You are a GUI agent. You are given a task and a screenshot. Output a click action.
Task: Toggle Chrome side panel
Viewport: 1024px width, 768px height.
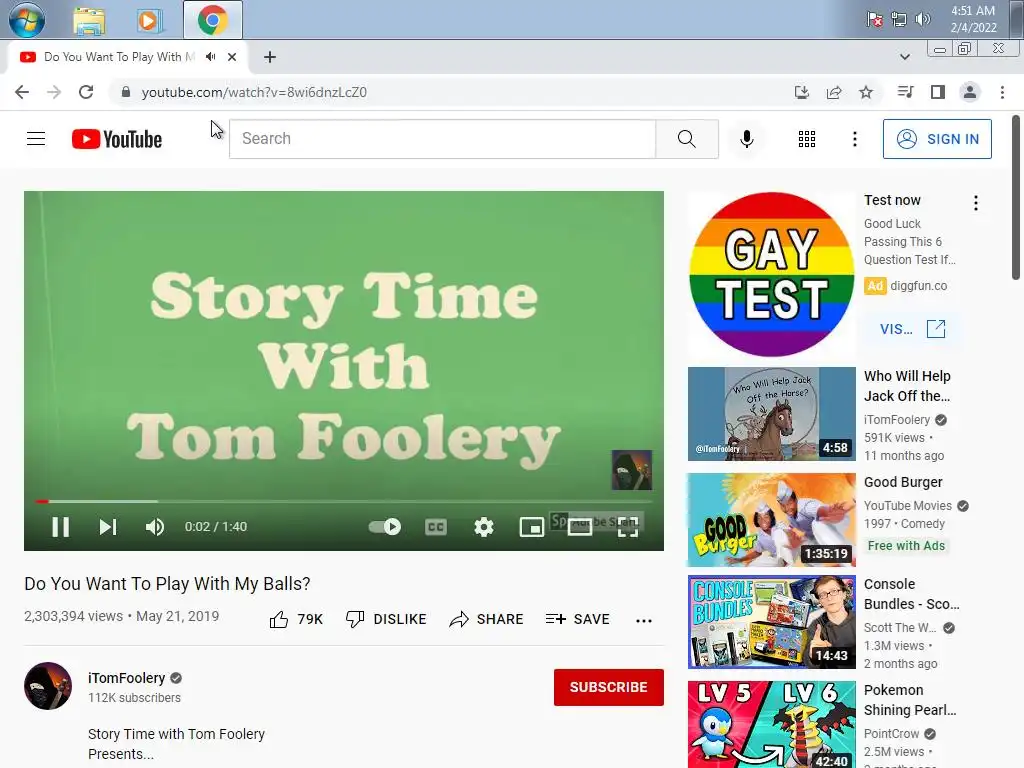[938, 92]
